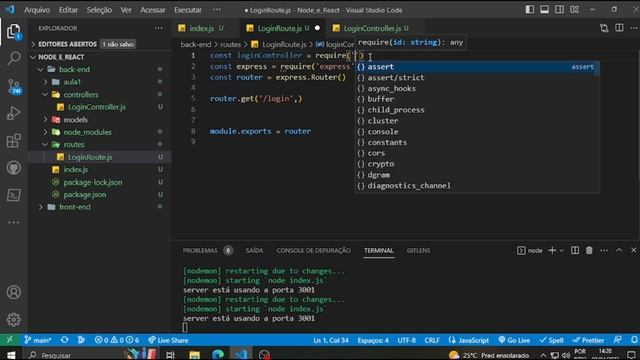The height and width of the screenshot is (360, 640).
Task: Switch to the GitLens panel tab
Action: click(x=418, y=250)
